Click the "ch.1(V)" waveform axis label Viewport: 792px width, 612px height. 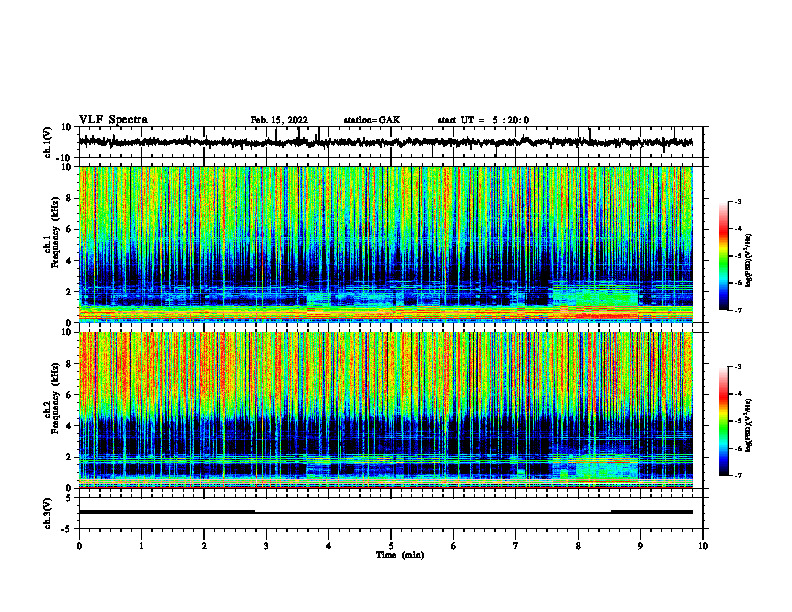(x=48, y=142)
